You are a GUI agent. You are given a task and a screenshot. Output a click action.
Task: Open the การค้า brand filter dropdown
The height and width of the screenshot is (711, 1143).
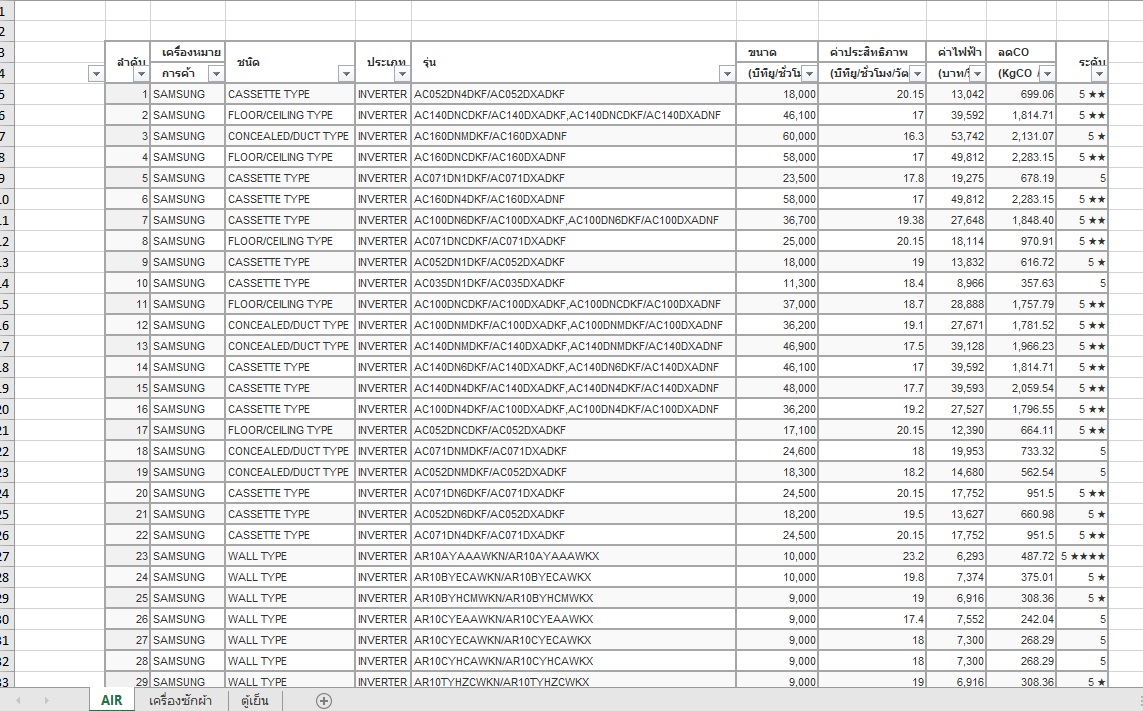click(x=216, y=74)
